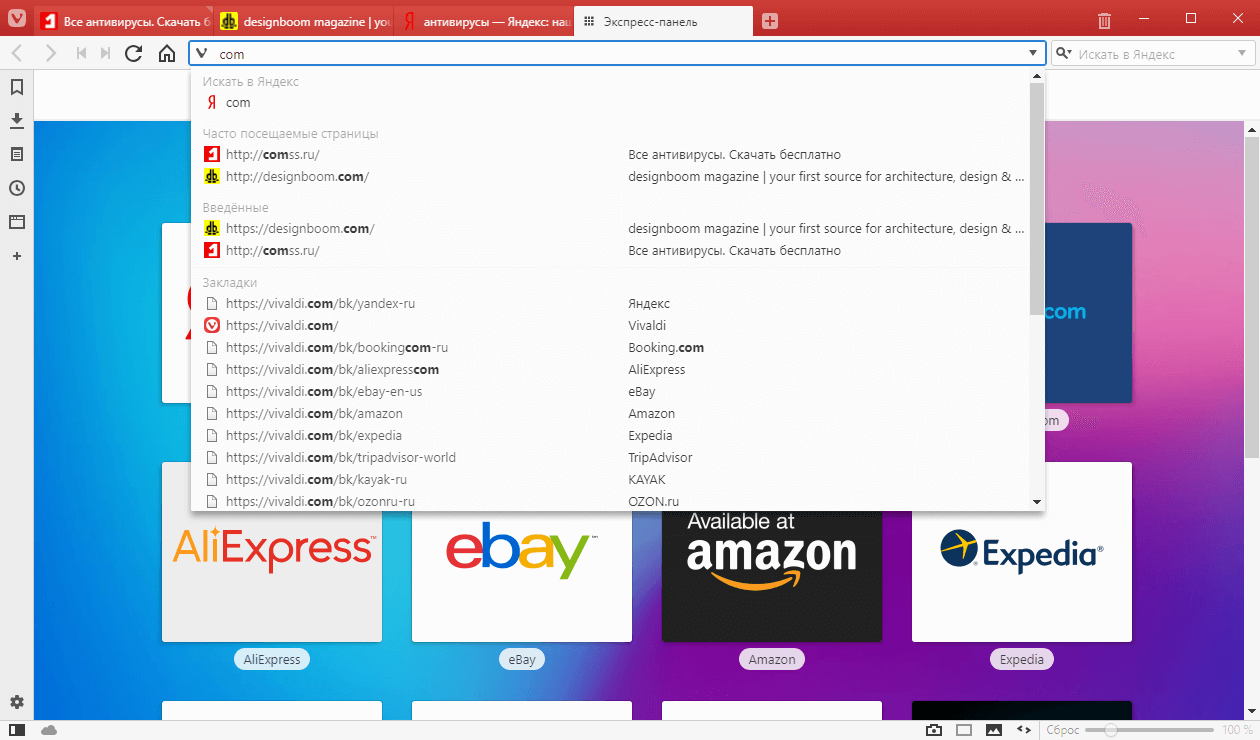Go forward to the next page

click(x=50, y=53)
